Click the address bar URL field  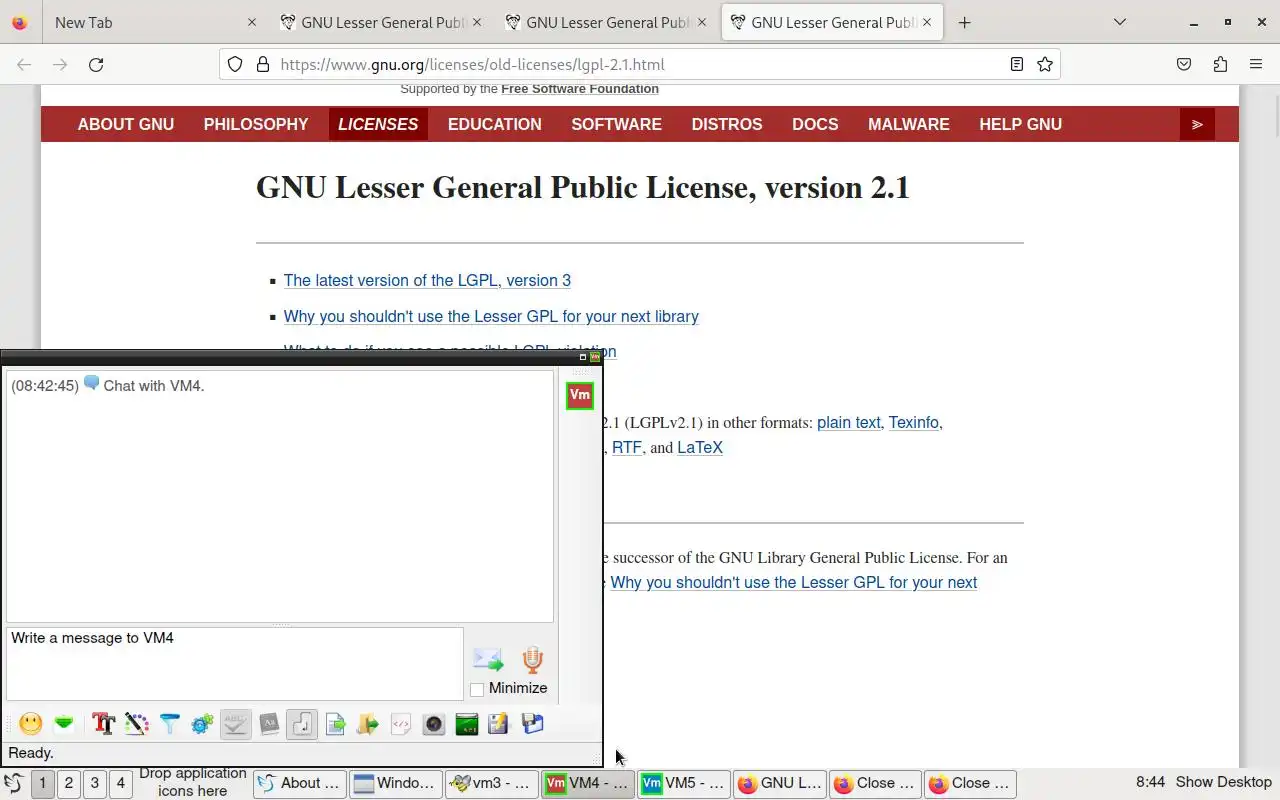pyautogui.click(x=640, y=64)
